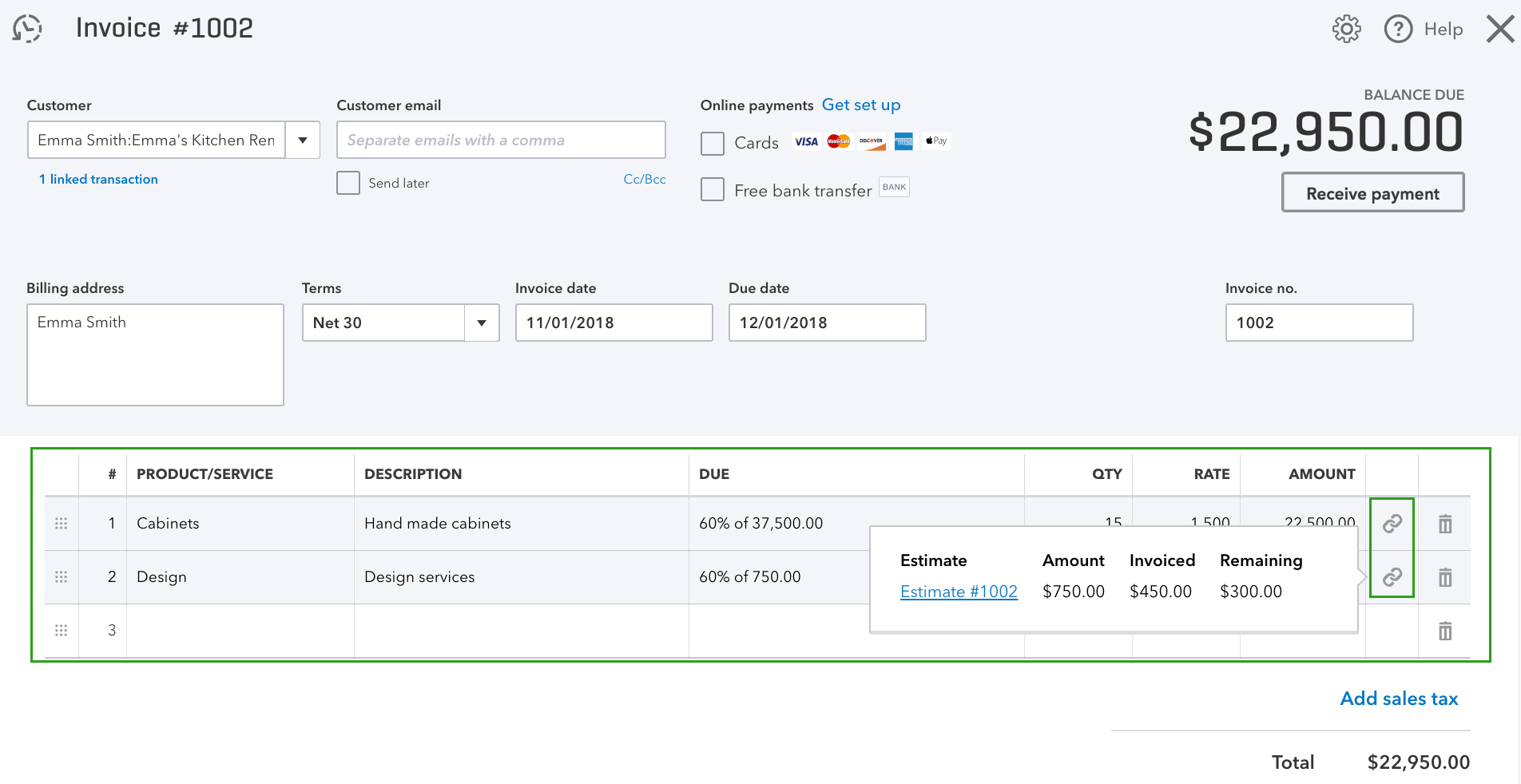Viewport: 1521px width, 784px height.
Task: Enable the Cards online payment option
Action: tap(712, 143)
